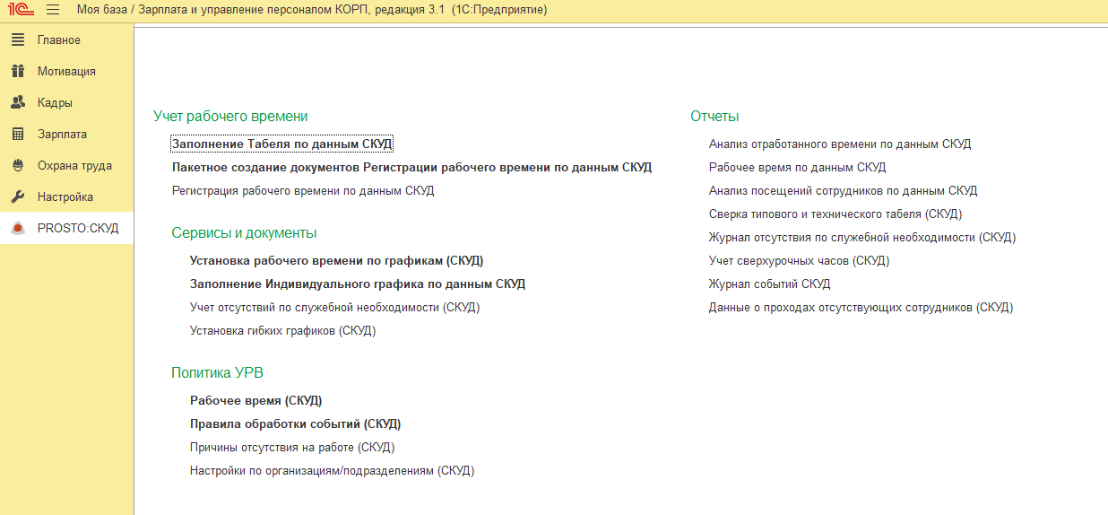Click the Главное section icon

point(17,40)
